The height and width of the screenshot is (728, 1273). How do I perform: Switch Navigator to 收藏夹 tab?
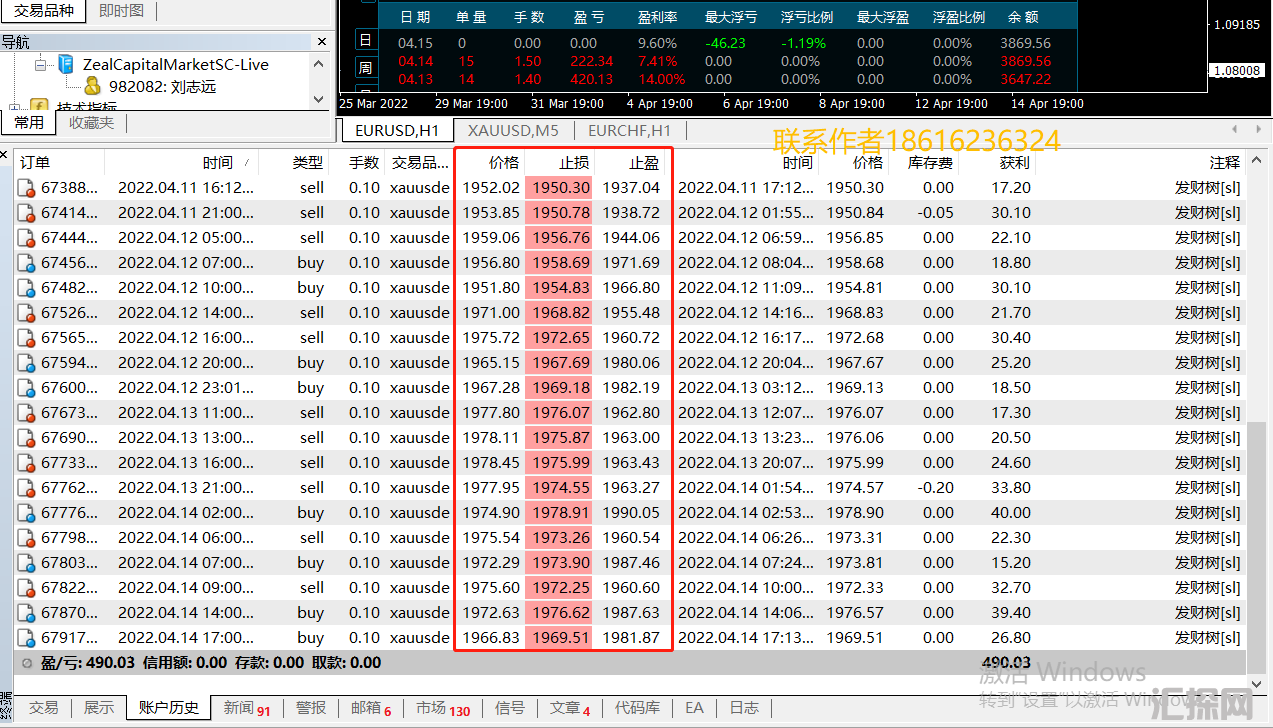pyautogui.click(x=91, y=122)
